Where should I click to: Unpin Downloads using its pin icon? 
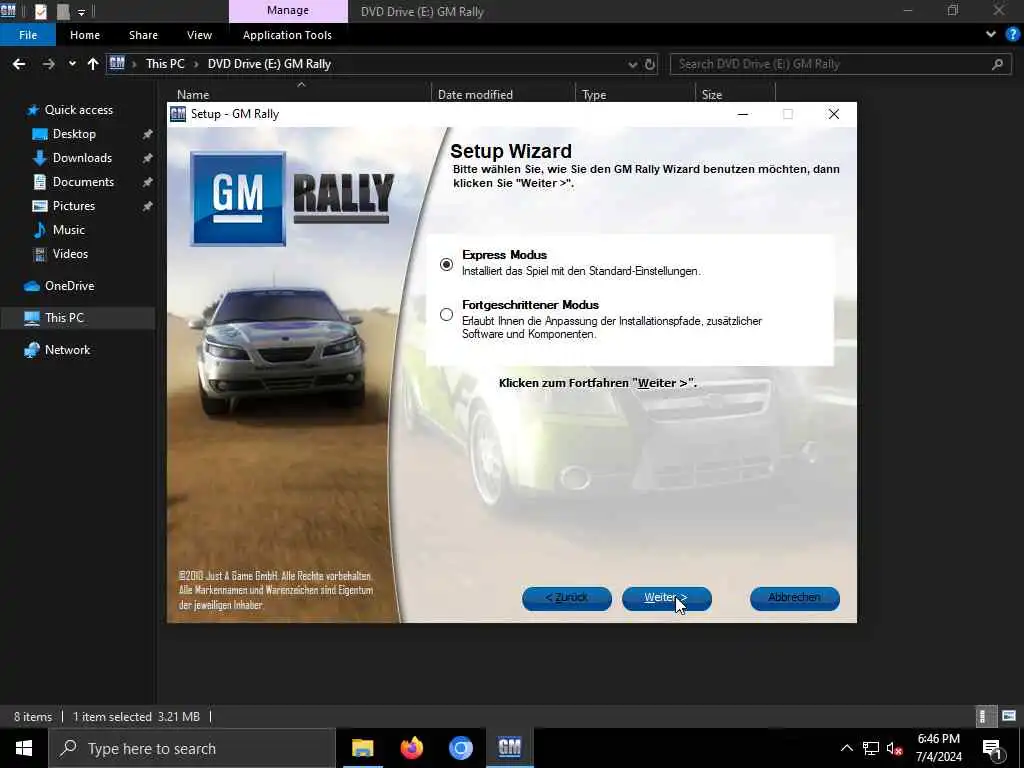(x=148, y=158)
